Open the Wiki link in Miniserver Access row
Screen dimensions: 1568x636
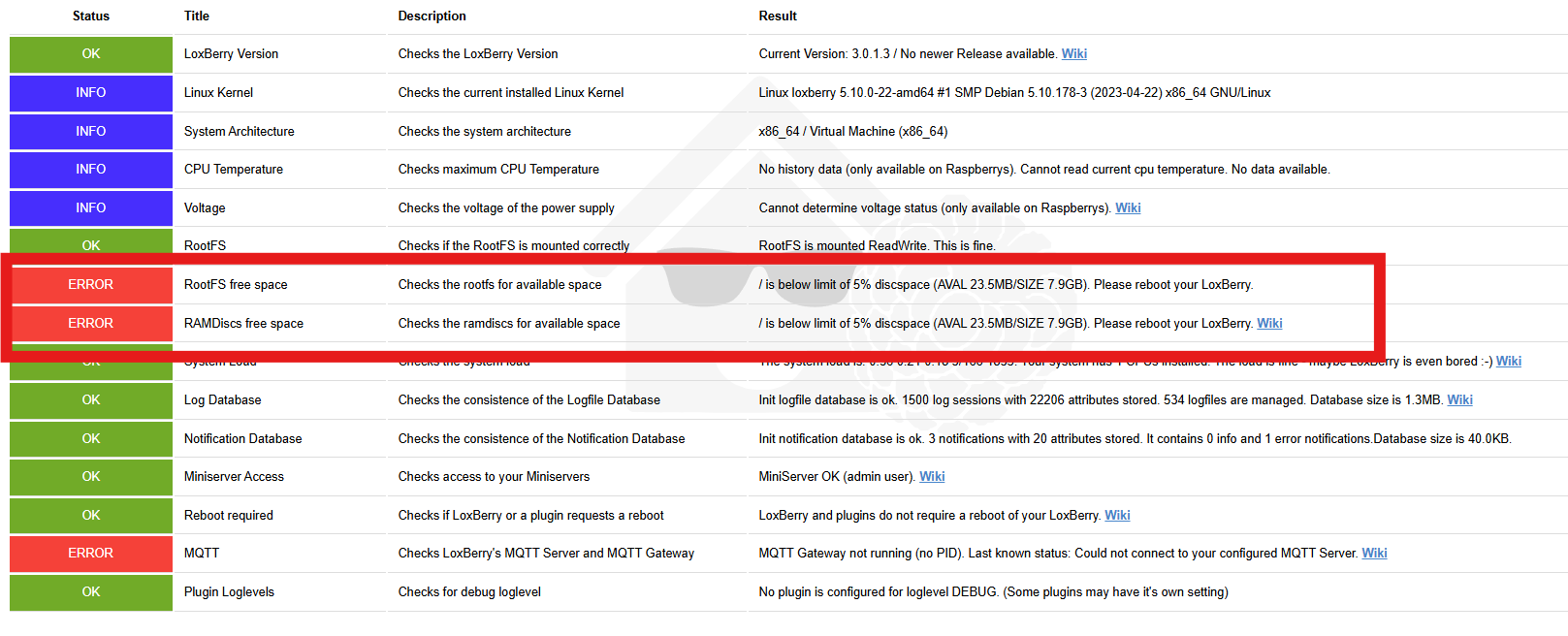coord(932,477)
